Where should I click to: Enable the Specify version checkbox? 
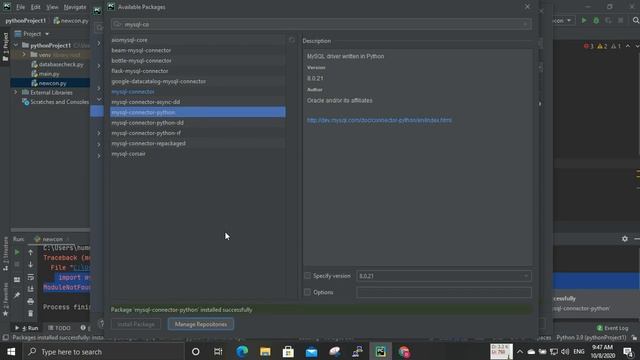tap(307, 276)
